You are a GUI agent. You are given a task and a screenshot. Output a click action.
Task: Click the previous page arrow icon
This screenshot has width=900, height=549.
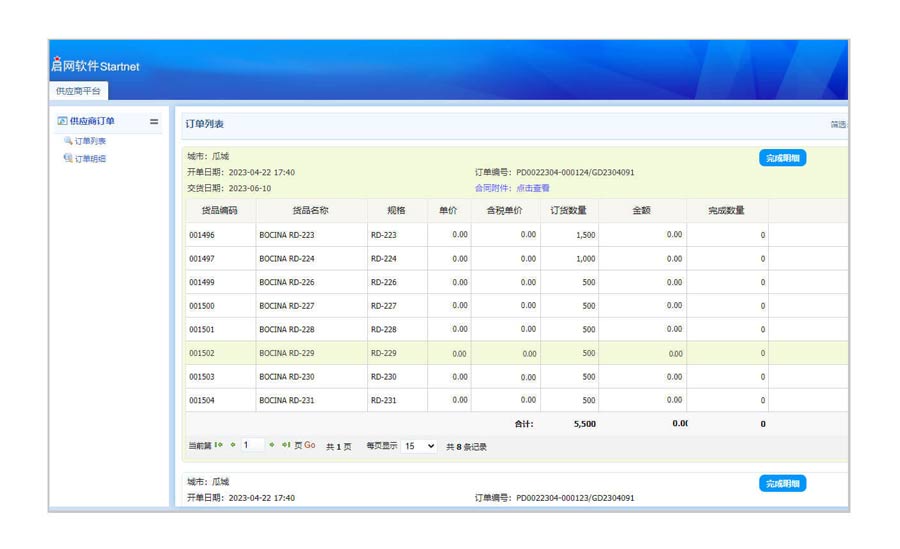(233, 445)
